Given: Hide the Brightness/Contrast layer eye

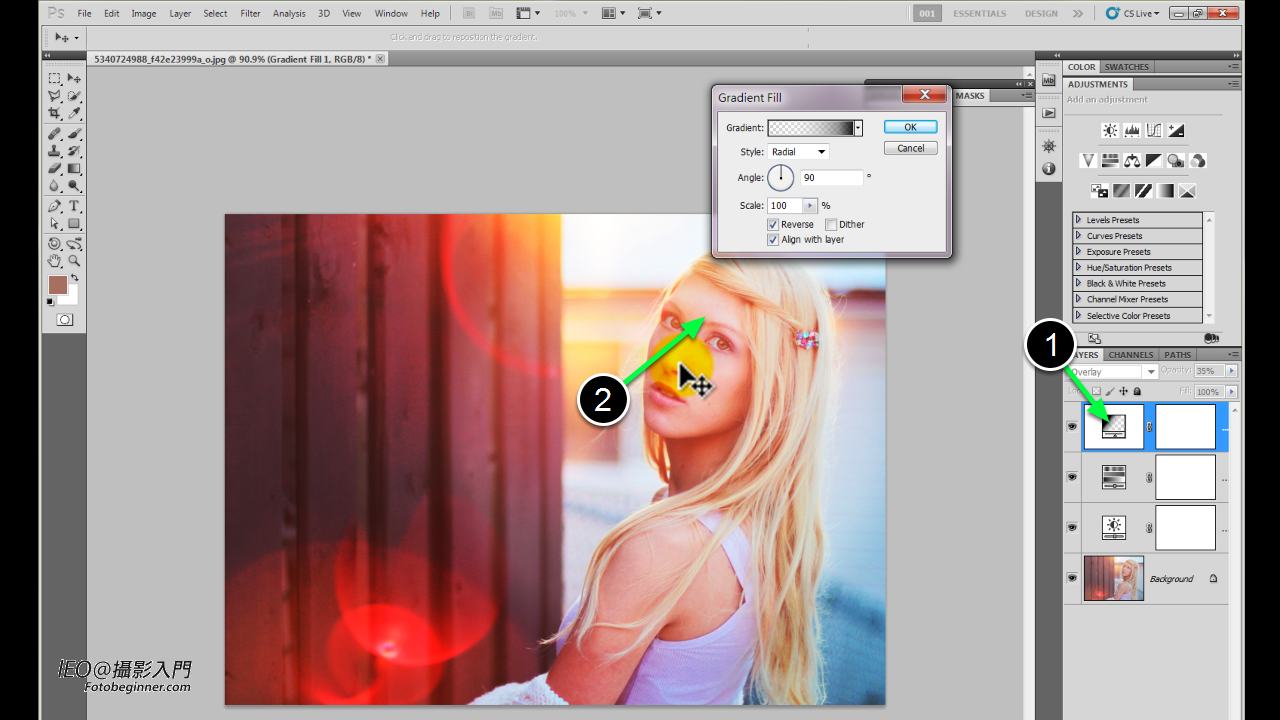Looking at the screenshot, I should click(1072, 527).
